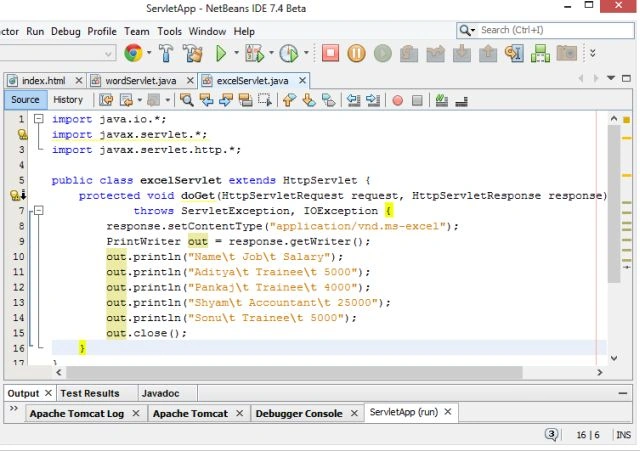Open the hint lightbulb on the javax.servlet import line

tap(22, 134)
